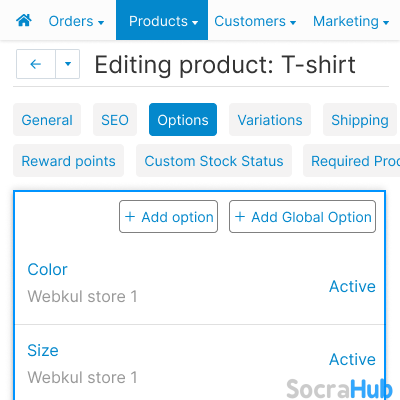Screen dimensions: 400x400
Task: Click the back arrow icon
Action: pyautogui.click(x=36, y=64)
